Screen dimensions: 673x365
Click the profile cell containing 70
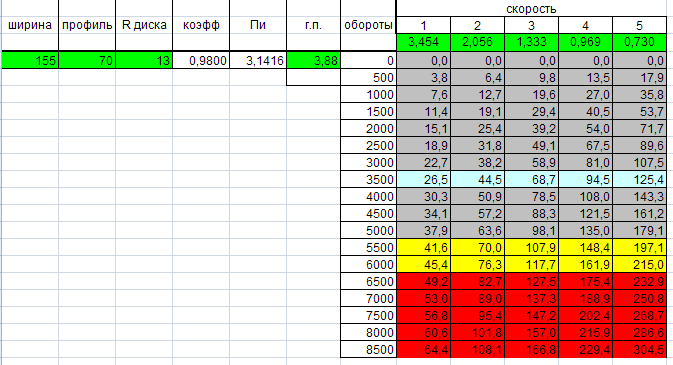tap(87, 60)
